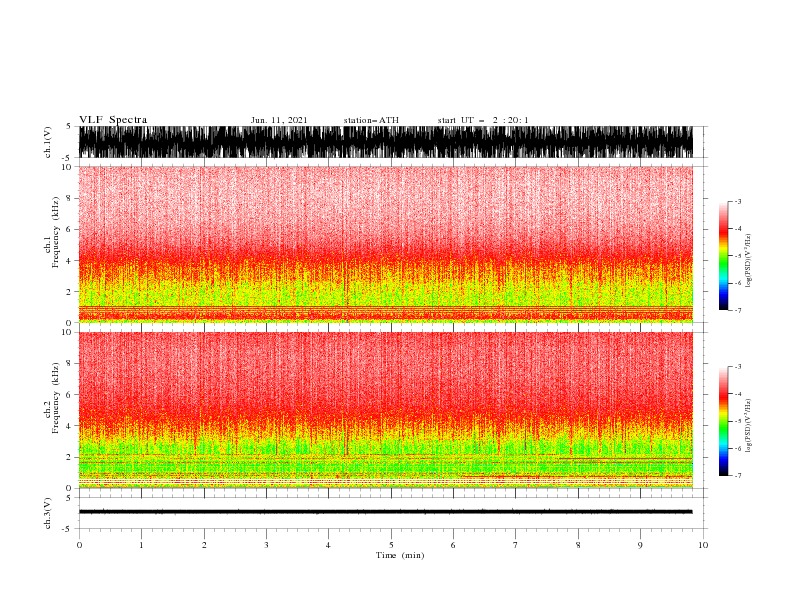
Task: Click tick label "5" on the Time axis
Action: (x=391, y=545)
